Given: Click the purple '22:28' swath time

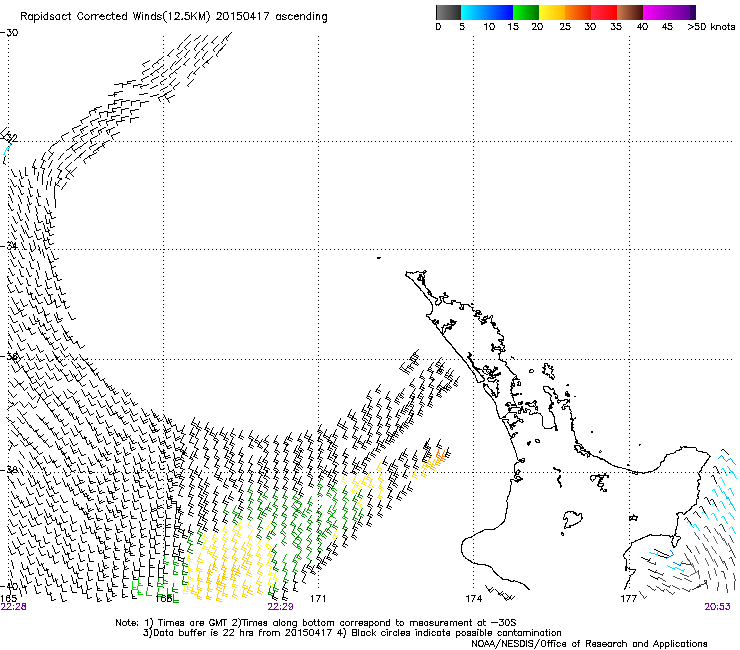Looking at the screenshot, I should pyautogui.click(x=13, y=607).
